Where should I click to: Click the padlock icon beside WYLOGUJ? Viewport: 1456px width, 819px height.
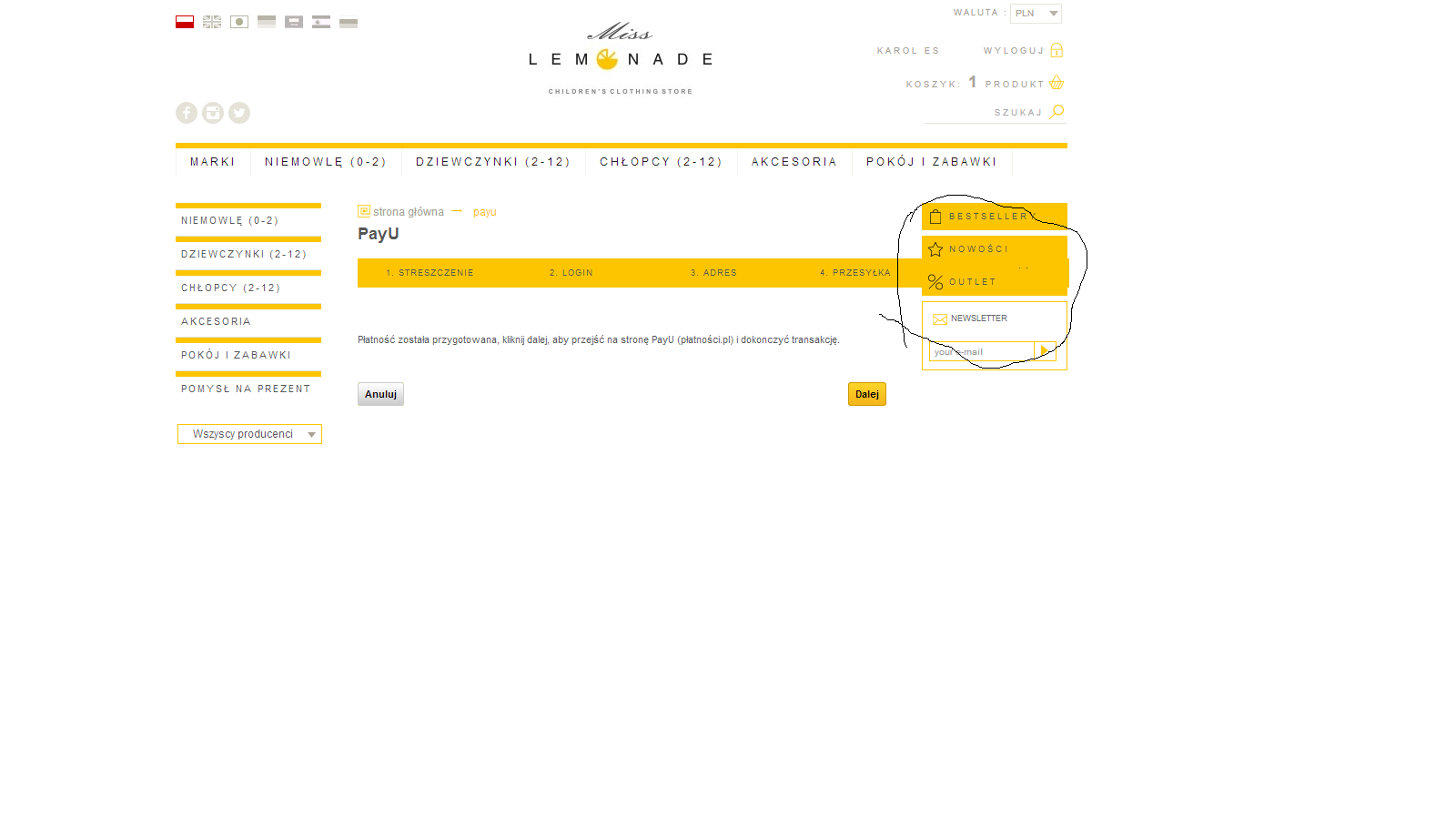(x=1057, y=50)
